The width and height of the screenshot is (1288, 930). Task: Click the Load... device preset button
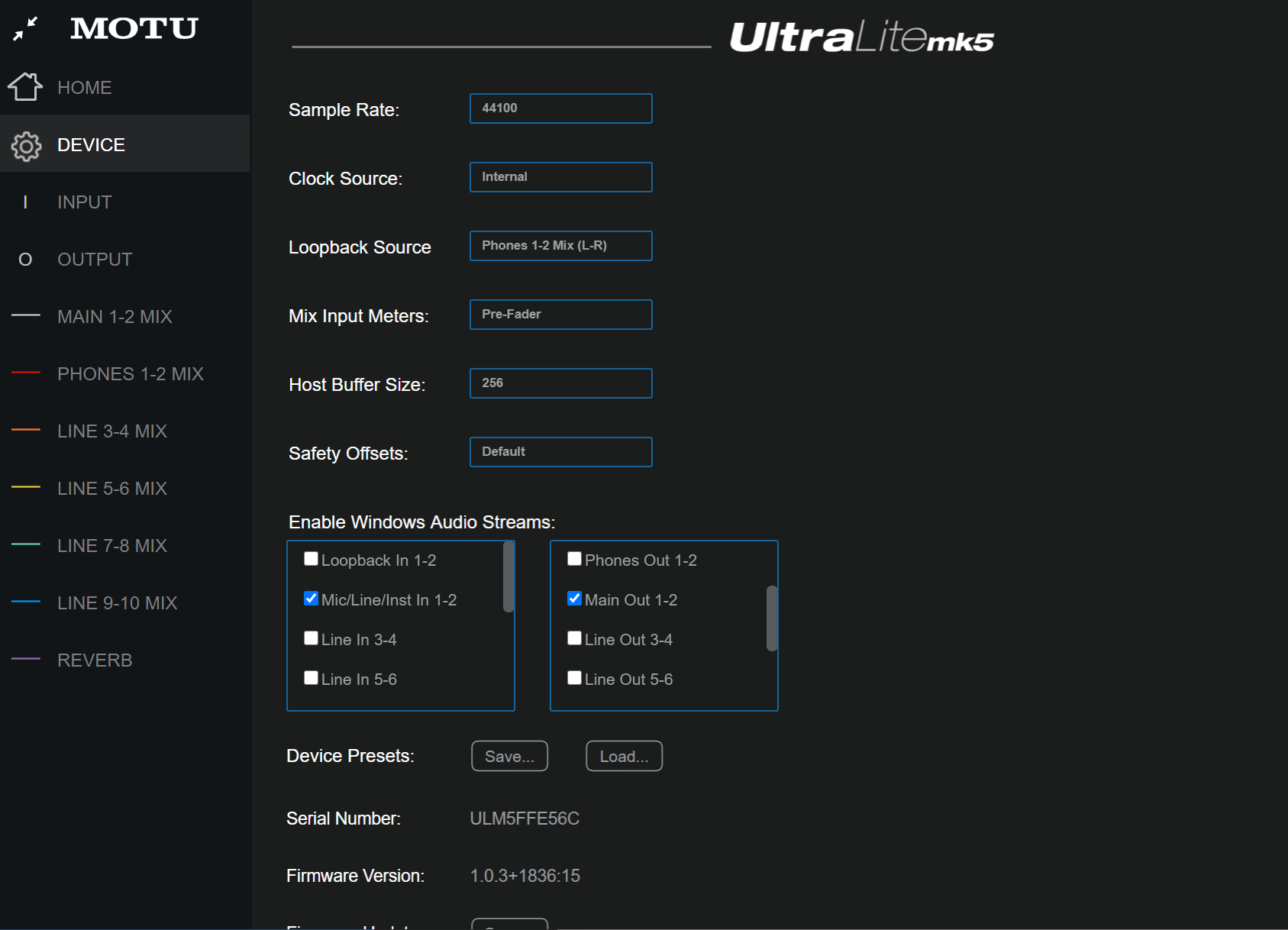coord(624,756)
